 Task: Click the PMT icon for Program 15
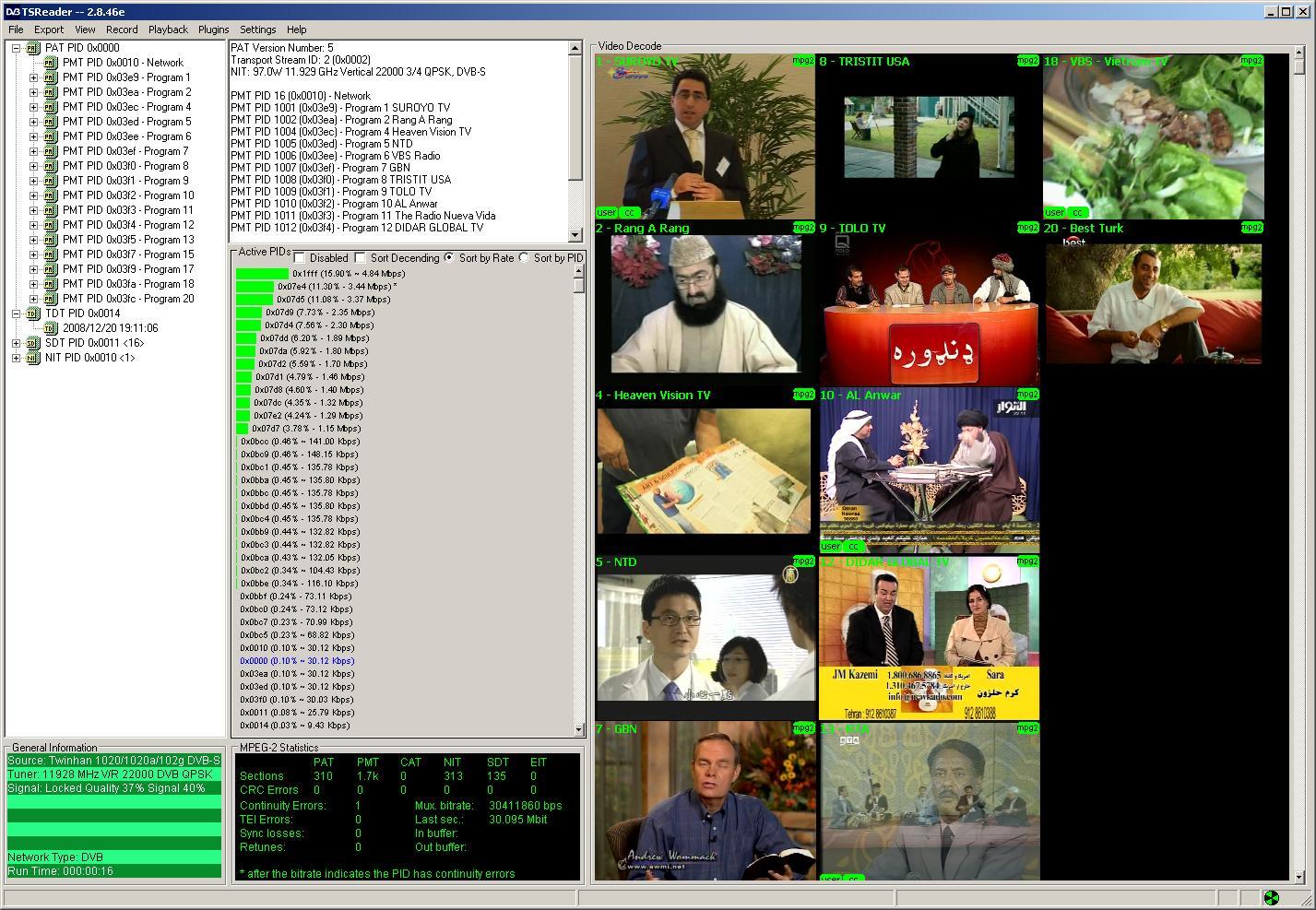click(x=50, y=254)
